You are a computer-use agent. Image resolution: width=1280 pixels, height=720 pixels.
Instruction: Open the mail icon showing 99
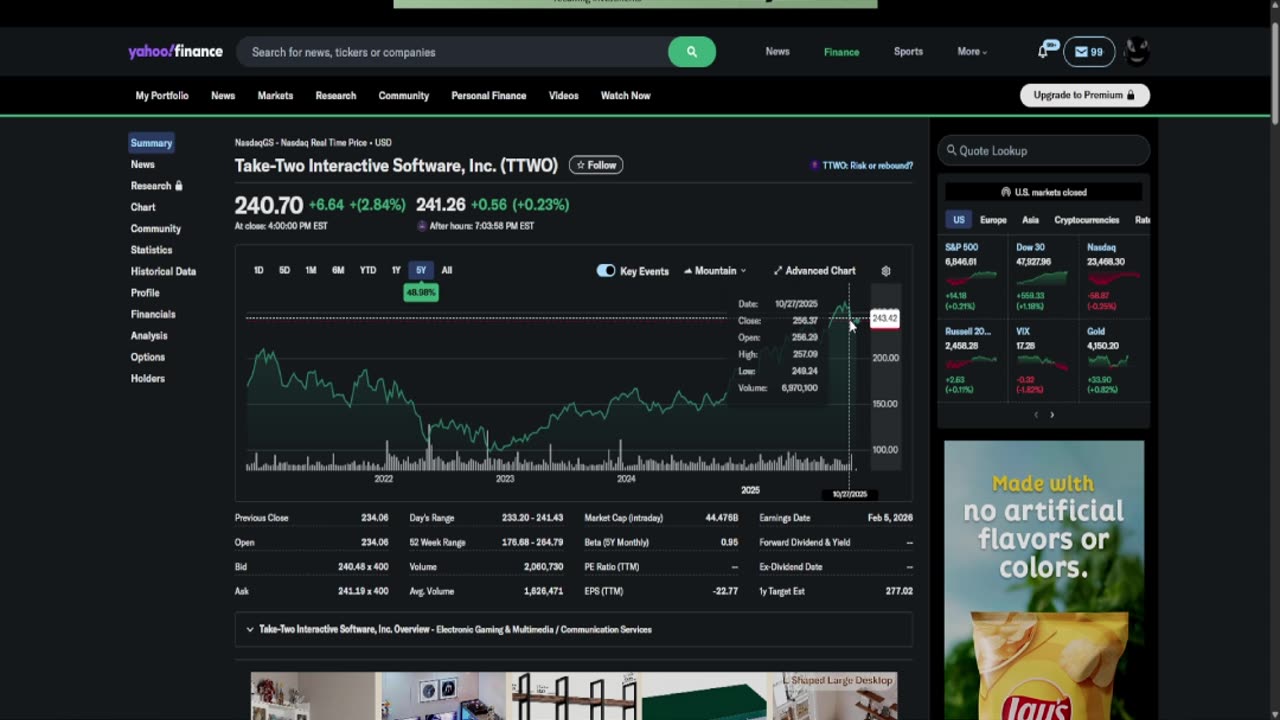pos(1089,52)
